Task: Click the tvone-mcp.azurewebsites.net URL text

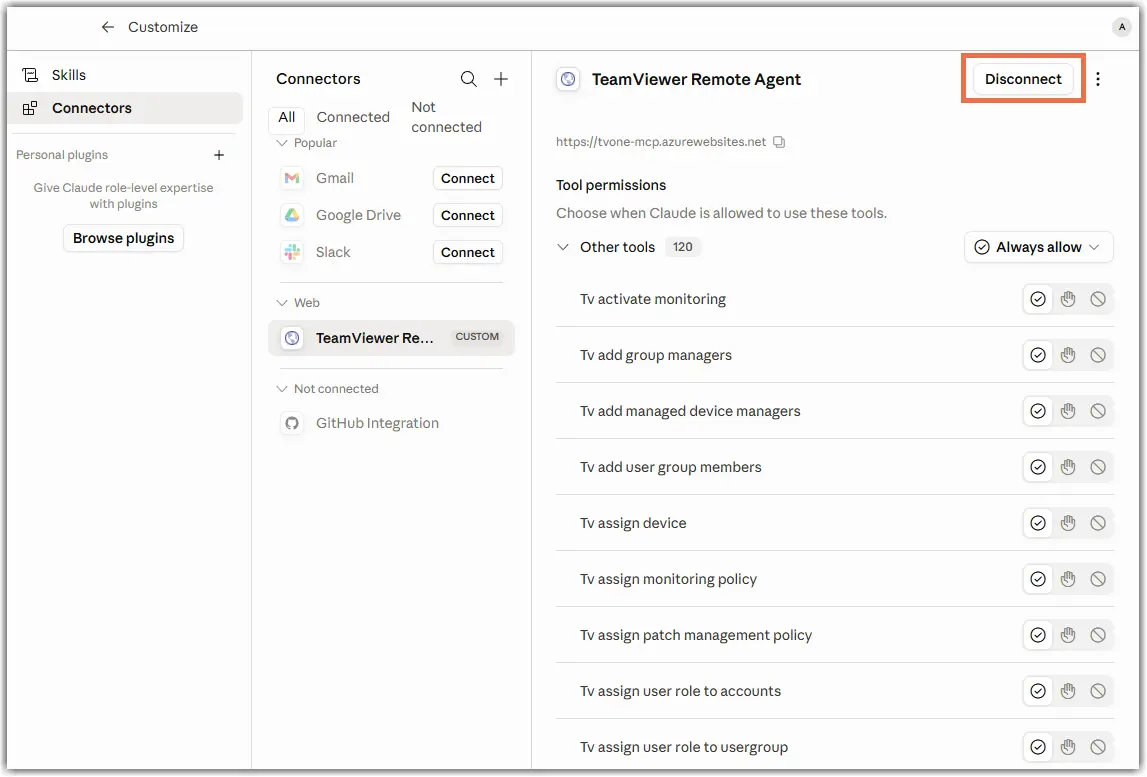Action: 661,142
